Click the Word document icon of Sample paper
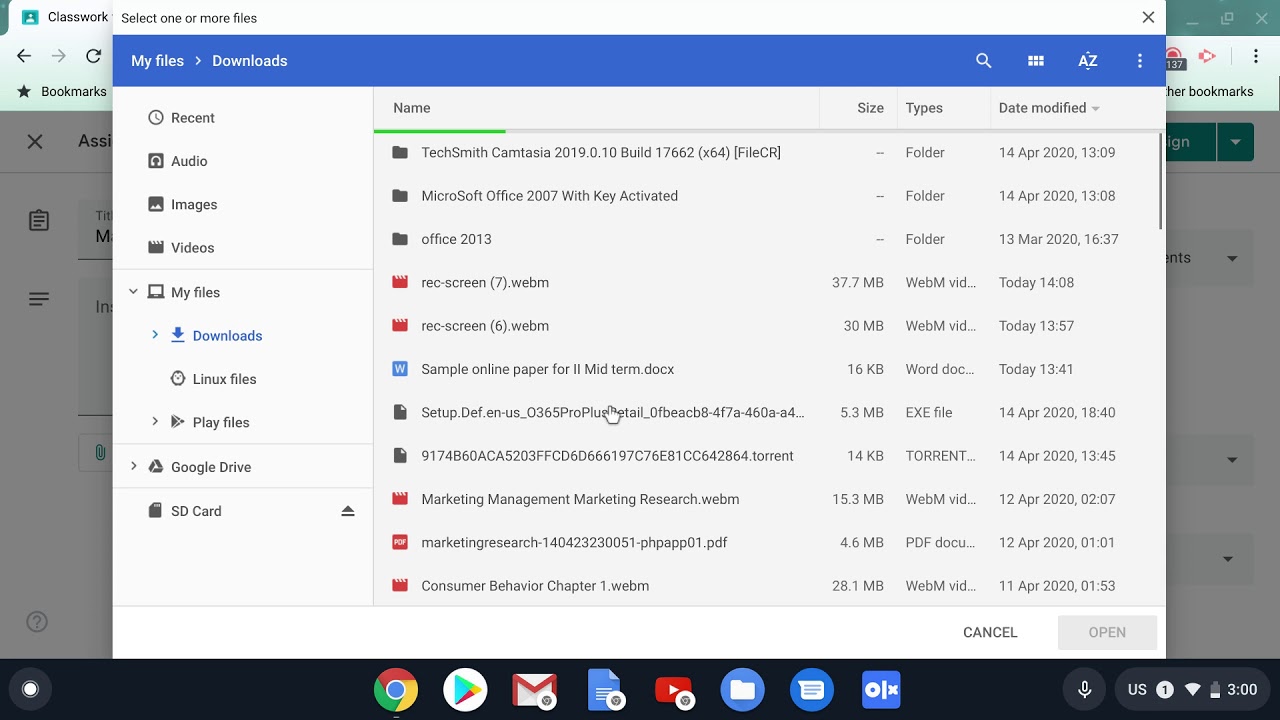Screen dimensions: 1280x720 pyautogui.click(x=400, y=369)
